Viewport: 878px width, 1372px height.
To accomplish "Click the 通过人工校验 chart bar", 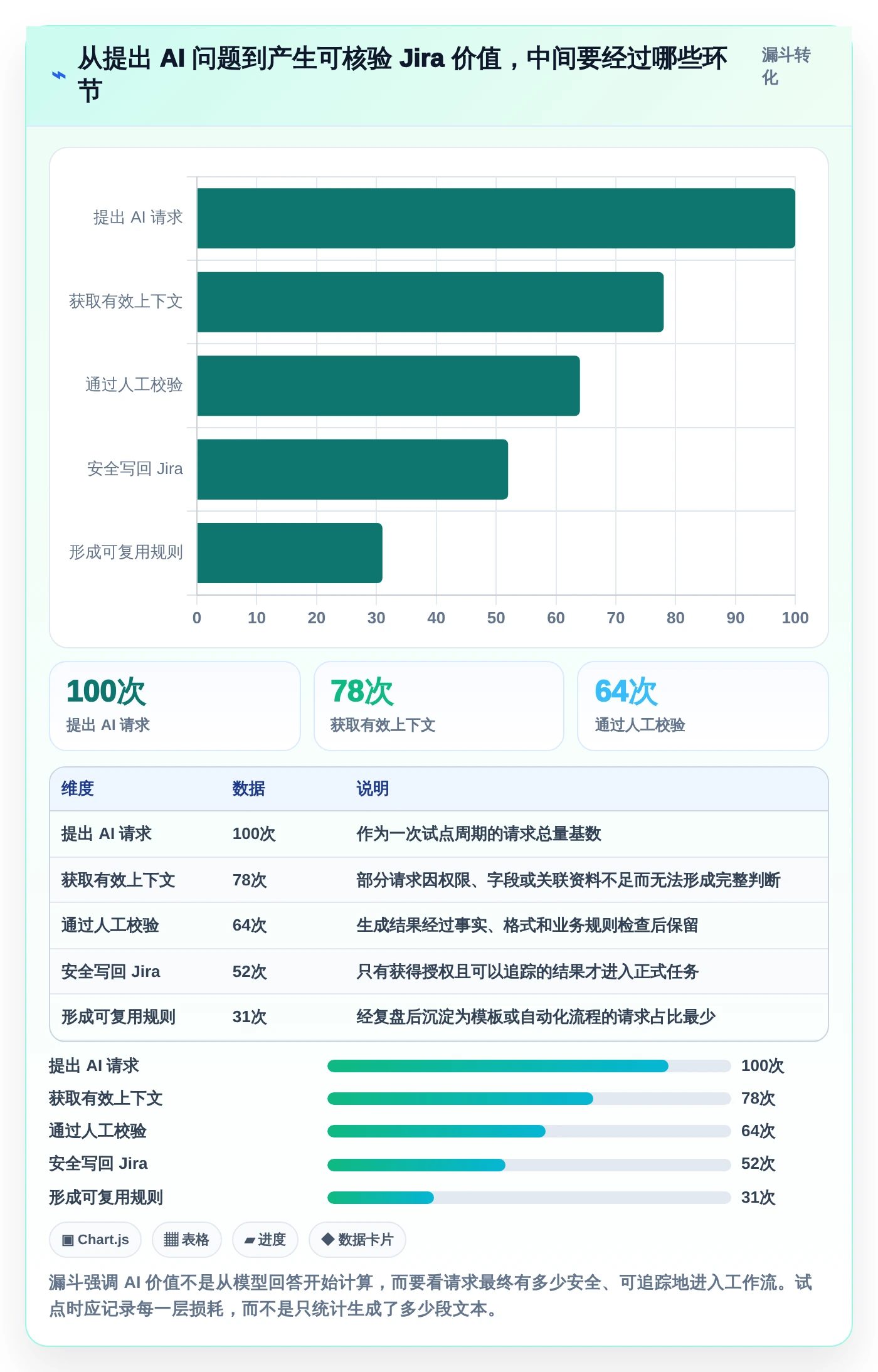I will [x=388, y=386].
